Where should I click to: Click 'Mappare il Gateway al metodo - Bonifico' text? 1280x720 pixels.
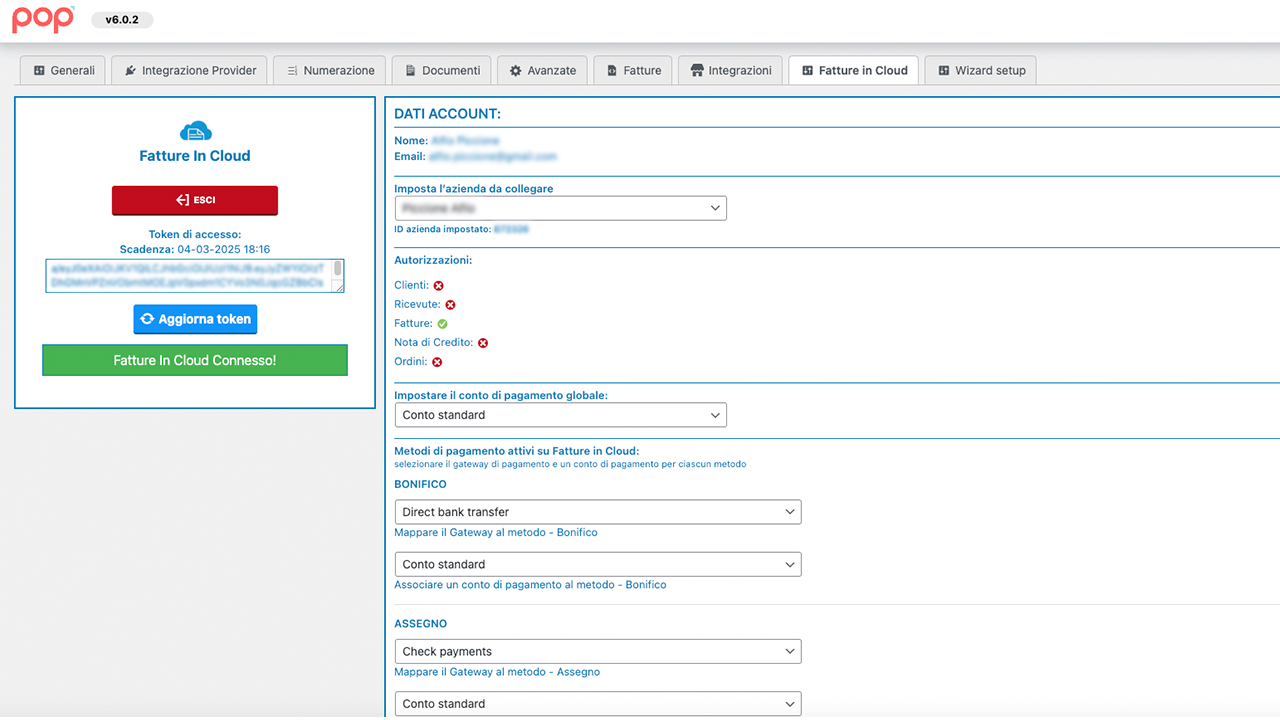point(496,532)
